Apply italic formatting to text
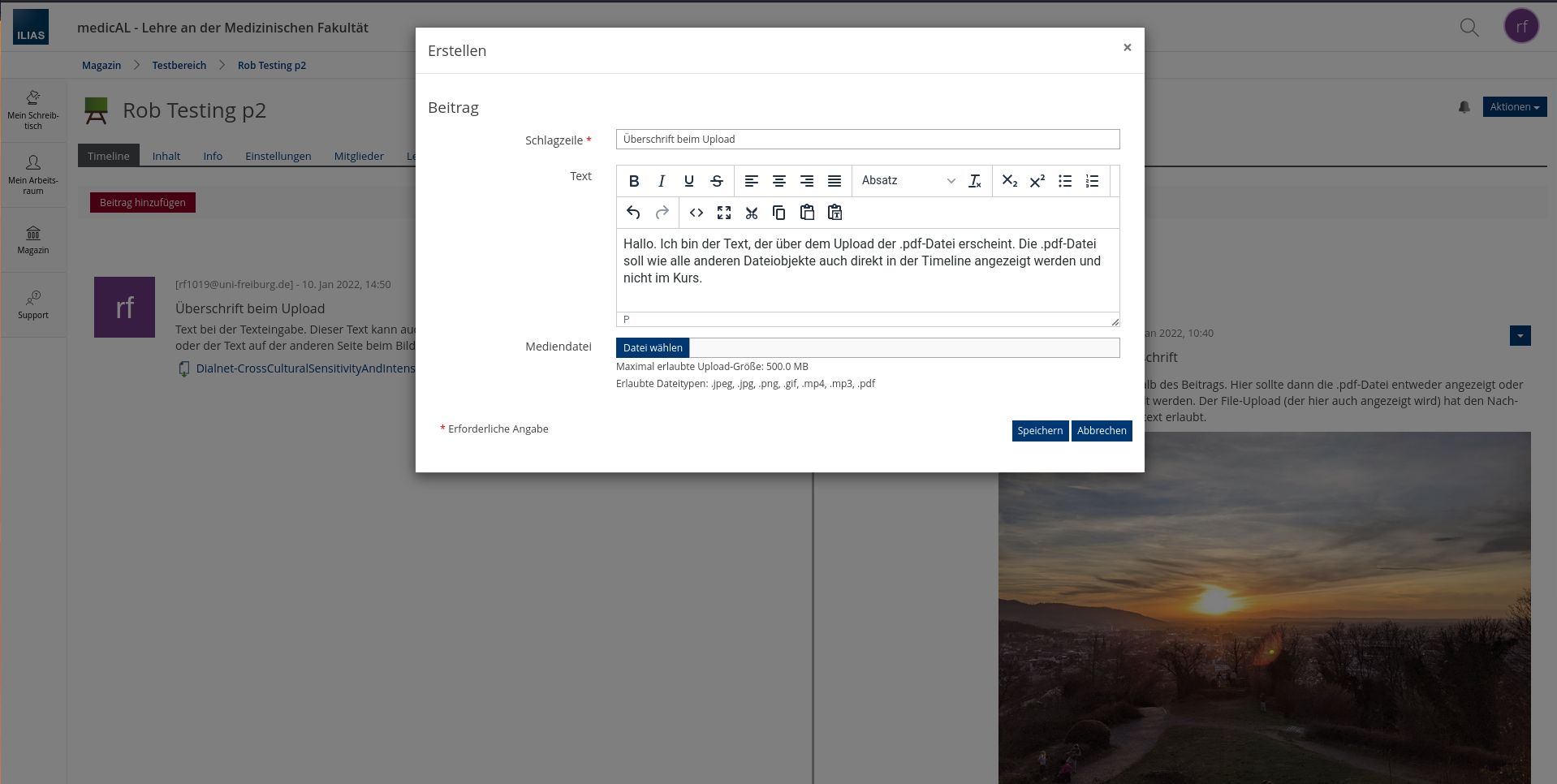This screenshot has width=1557, height=784. click(x=662, y=181)
